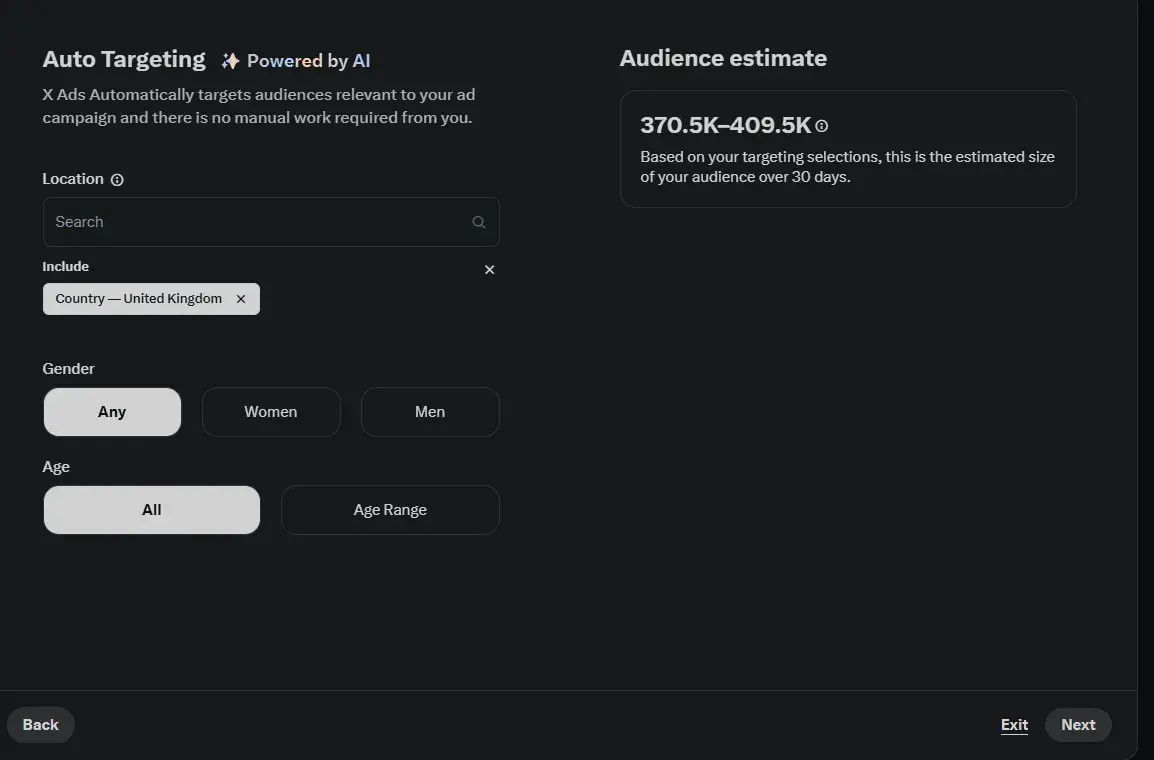Choose All for age targeting
The width and height of the screenshot is (1154, 760).
point(152,510)
